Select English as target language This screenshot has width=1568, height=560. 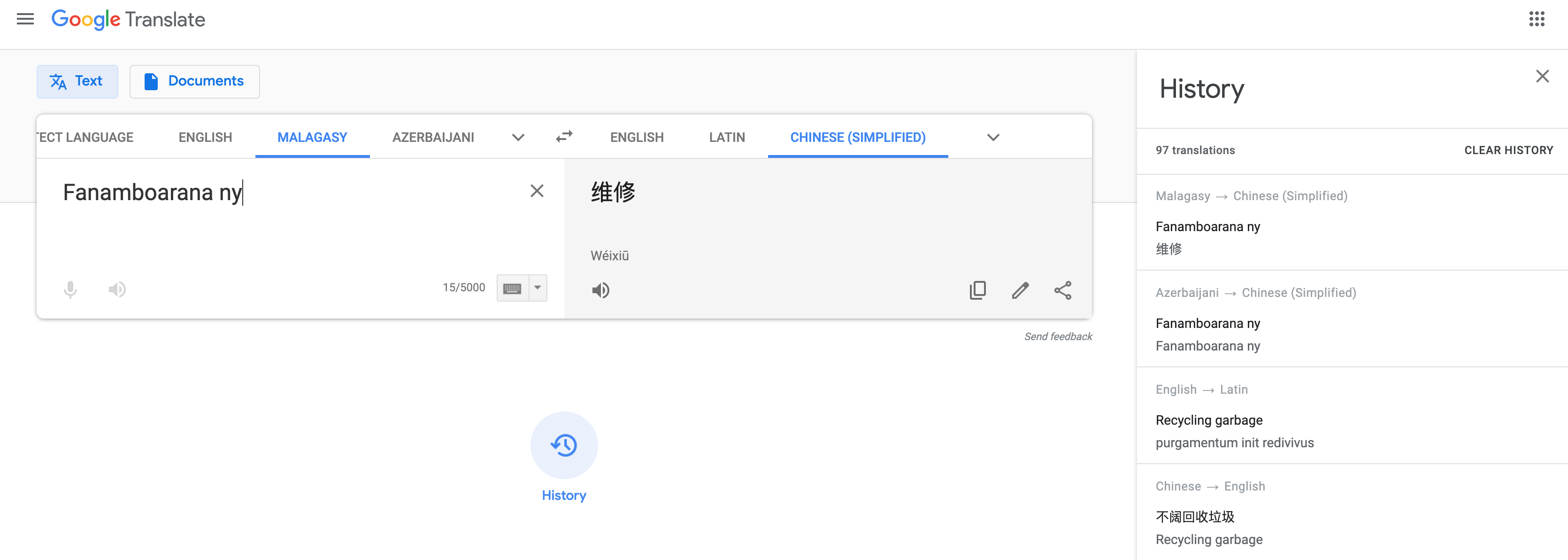pyautogui.click(x=637, y=137)
